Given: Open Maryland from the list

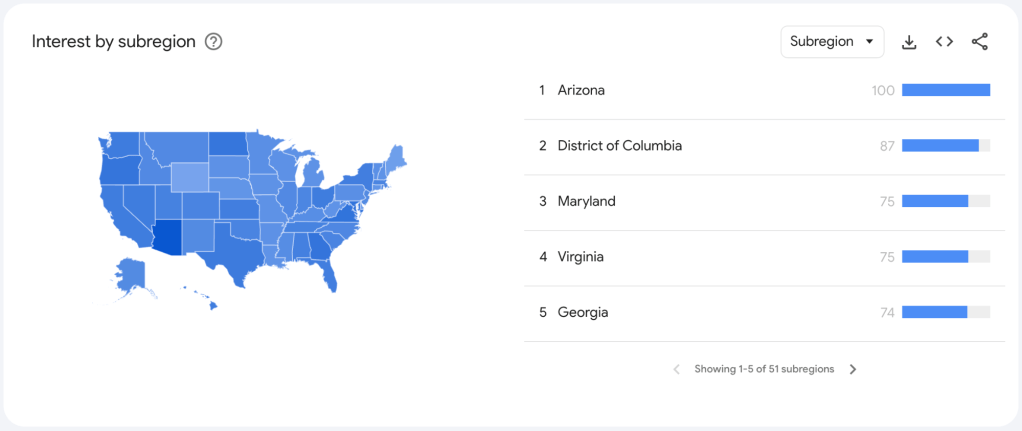Looking at the screenshot, I should [586, 201].
